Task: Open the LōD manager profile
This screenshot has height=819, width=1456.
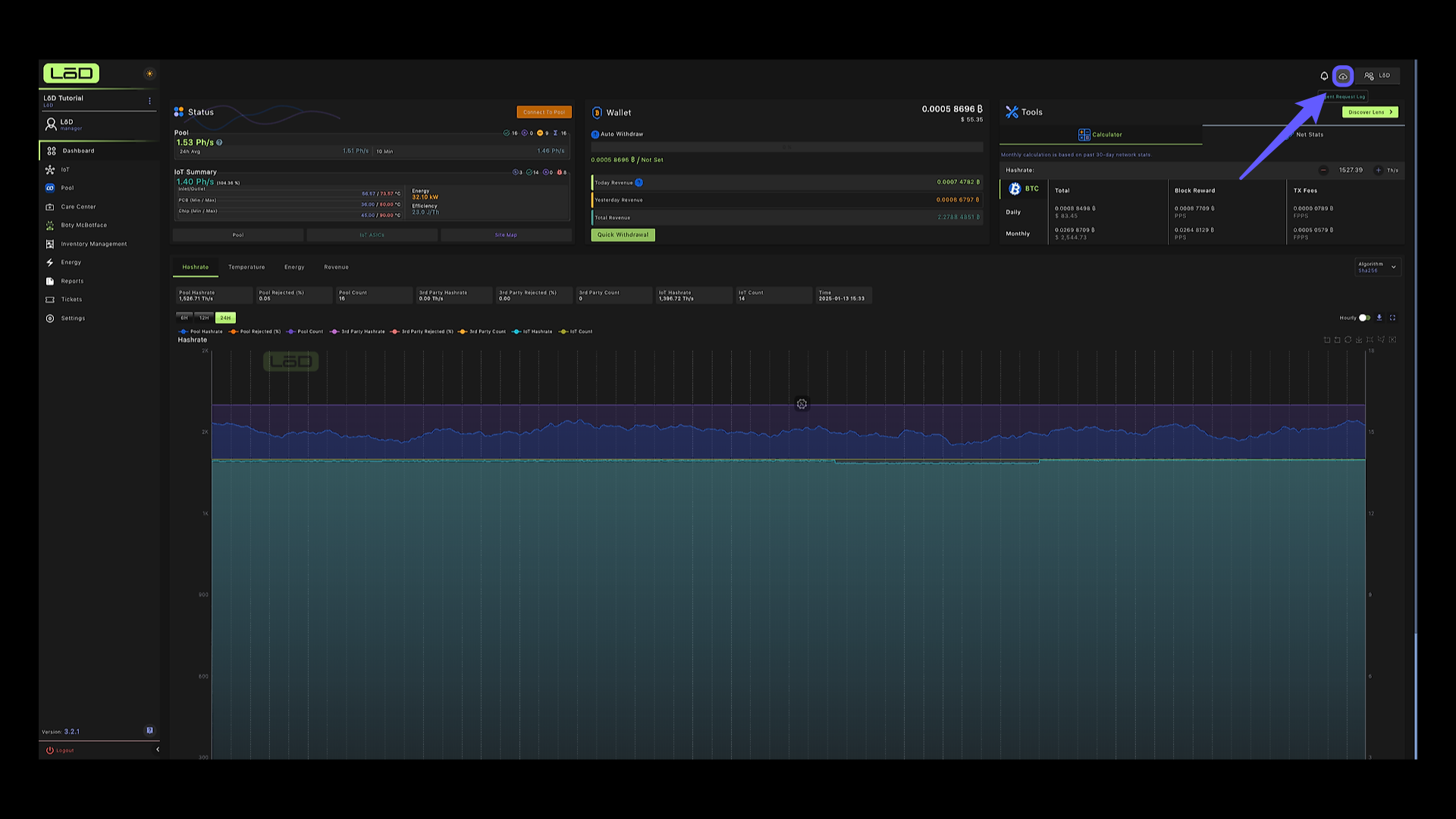Action: 64,124
